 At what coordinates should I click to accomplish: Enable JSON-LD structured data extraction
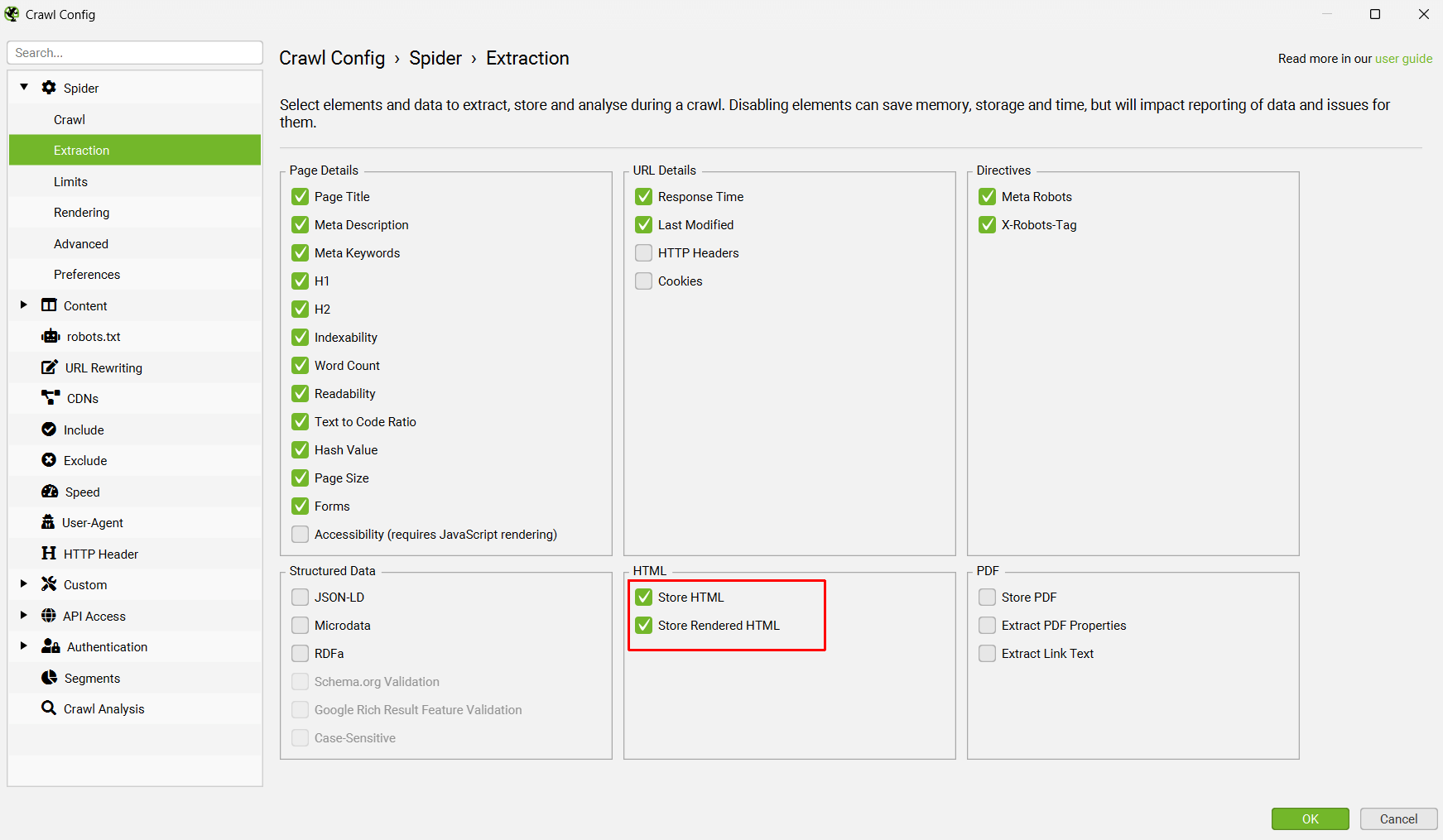[301, 598]
